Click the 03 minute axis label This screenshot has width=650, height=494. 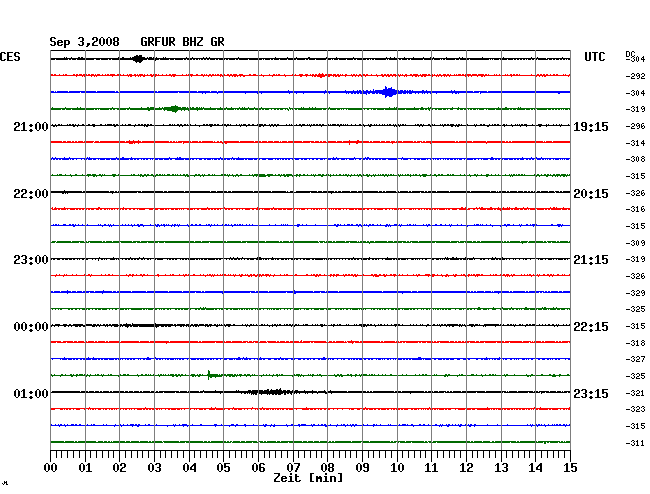154,468
